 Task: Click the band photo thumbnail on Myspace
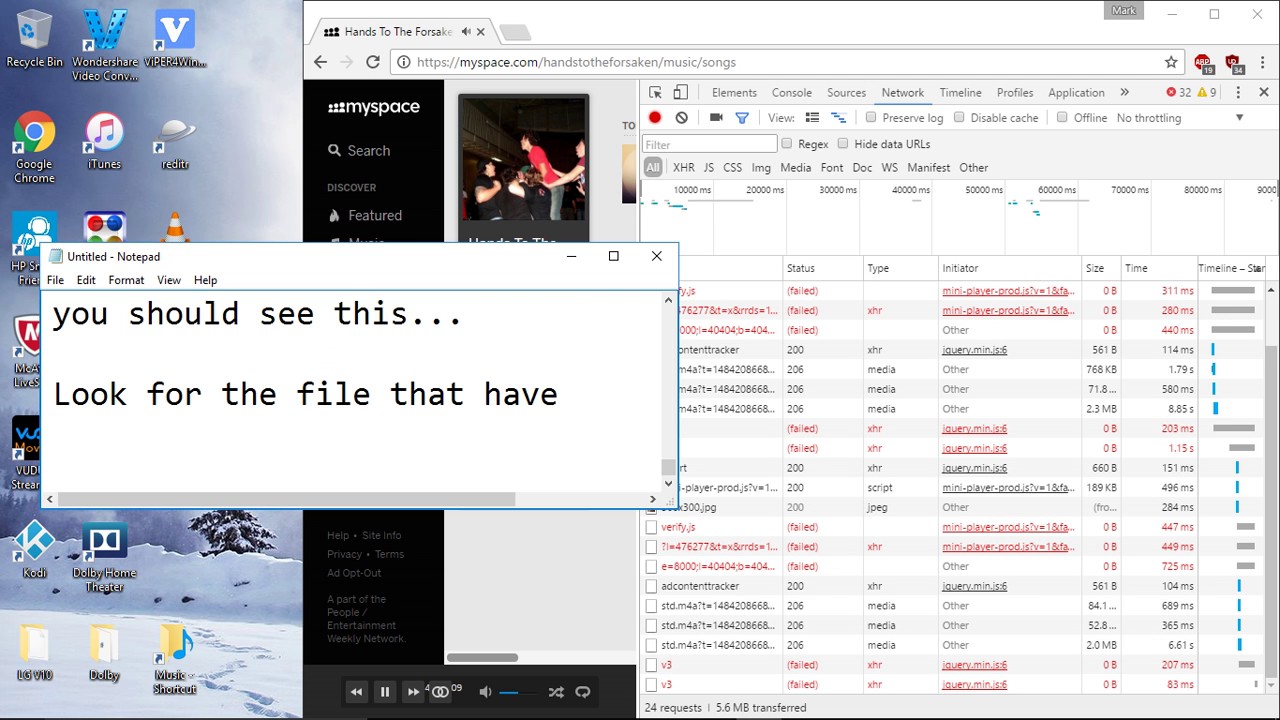(523, 160)
